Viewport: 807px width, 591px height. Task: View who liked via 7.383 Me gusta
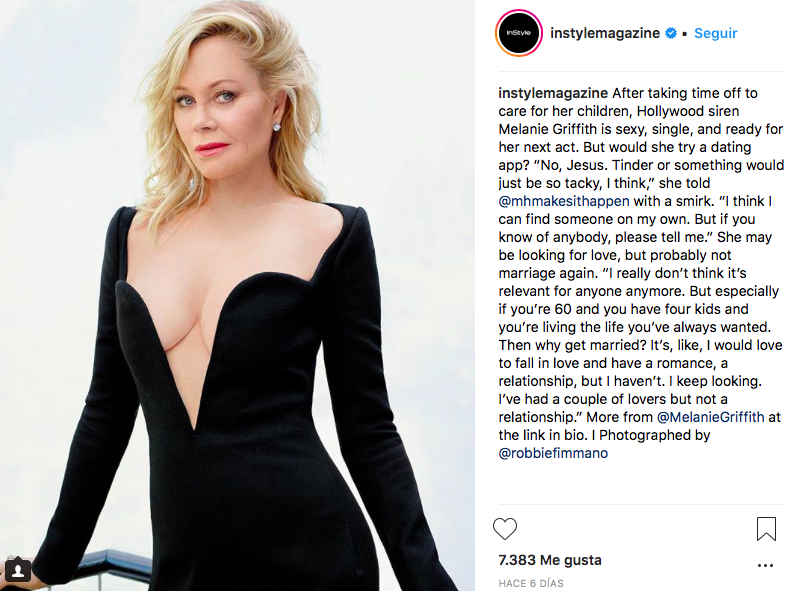(x=550, y=560)
